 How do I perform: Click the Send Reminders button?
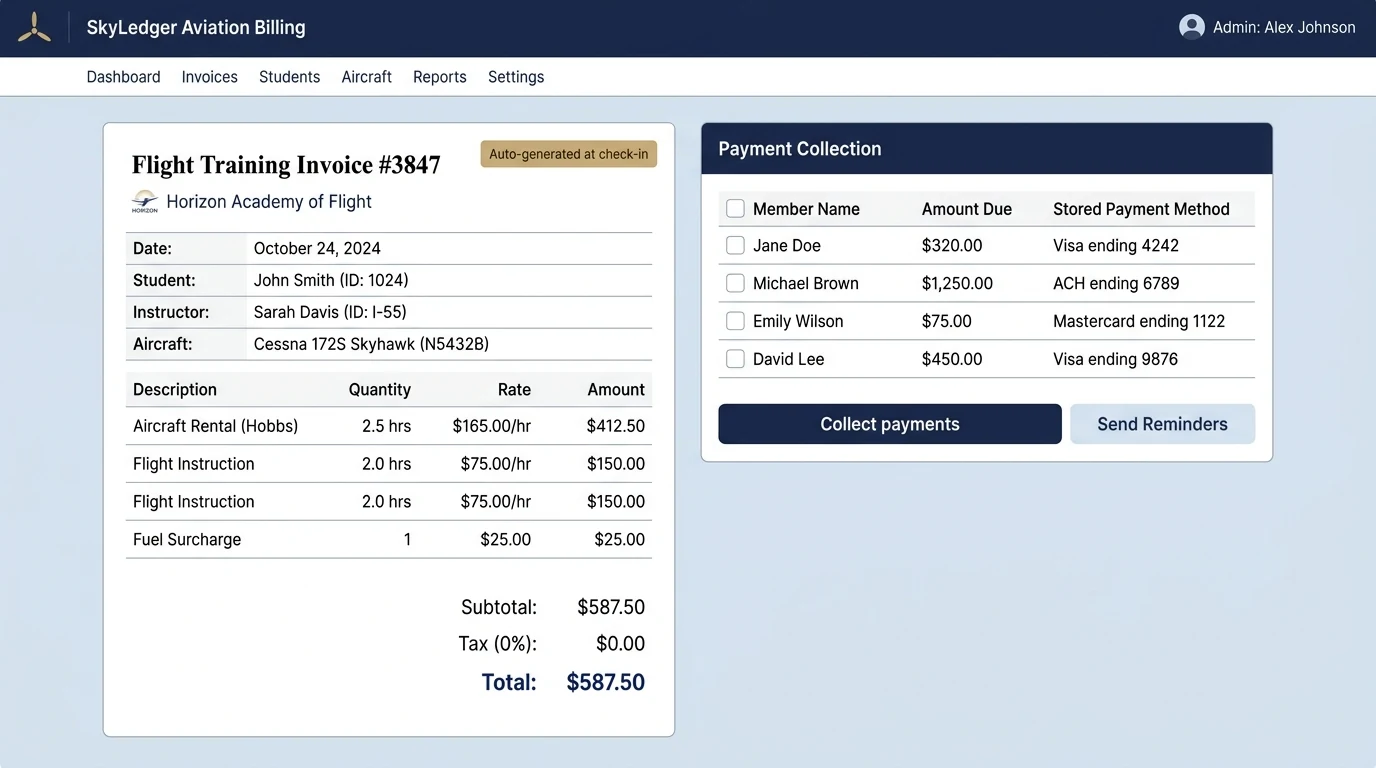click(1162, 424)
